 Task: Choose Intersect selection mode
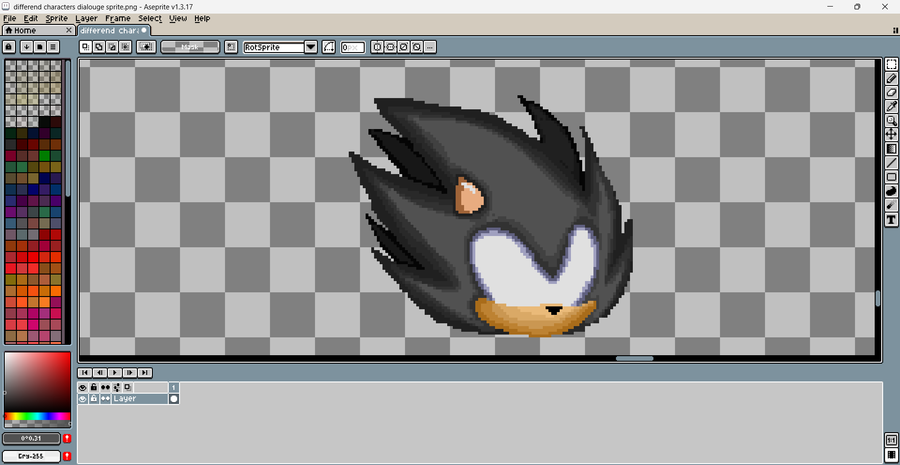click(125, 47)
